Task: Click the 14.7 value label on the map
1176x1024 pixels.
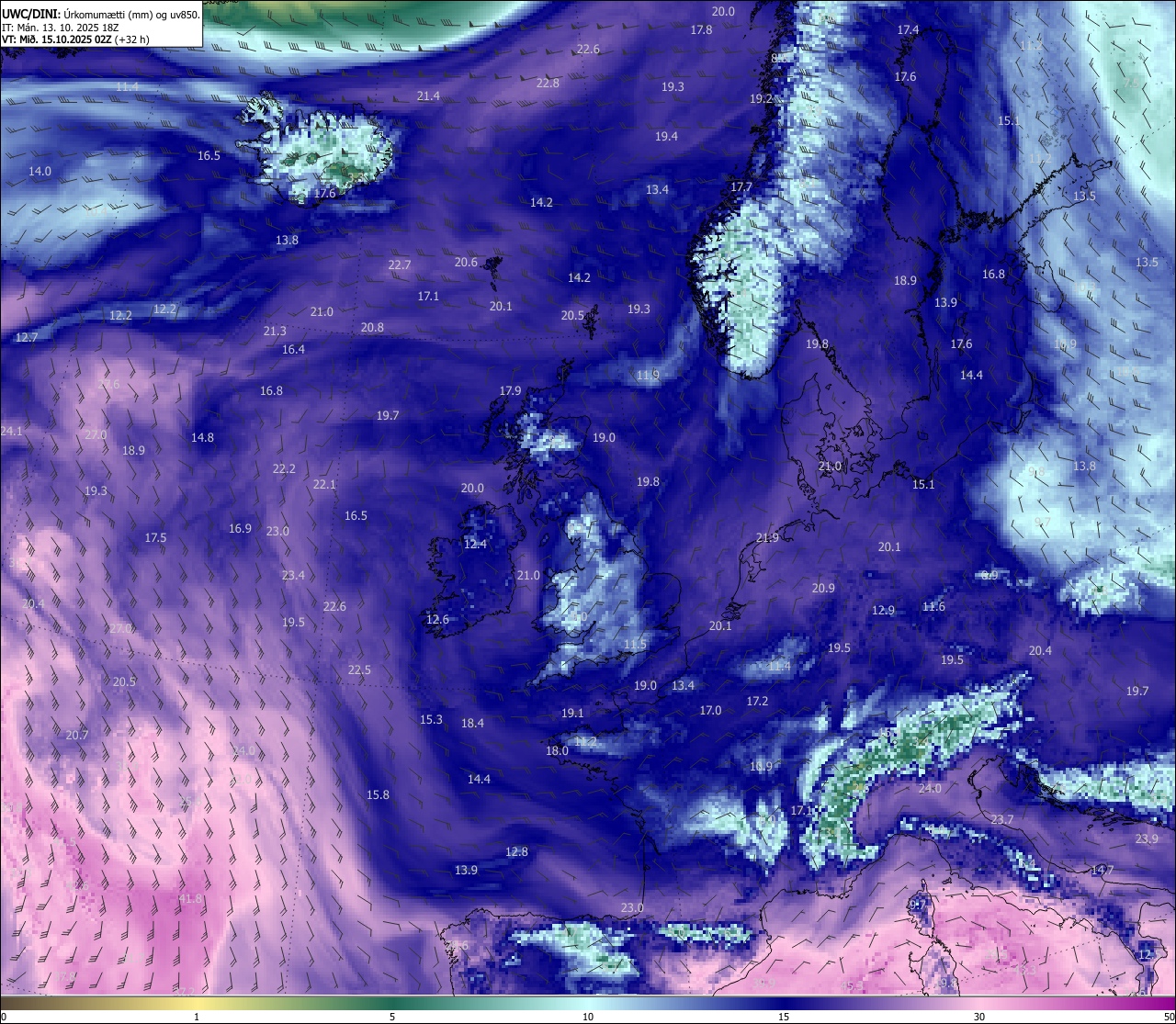Action: (1102, 871)
